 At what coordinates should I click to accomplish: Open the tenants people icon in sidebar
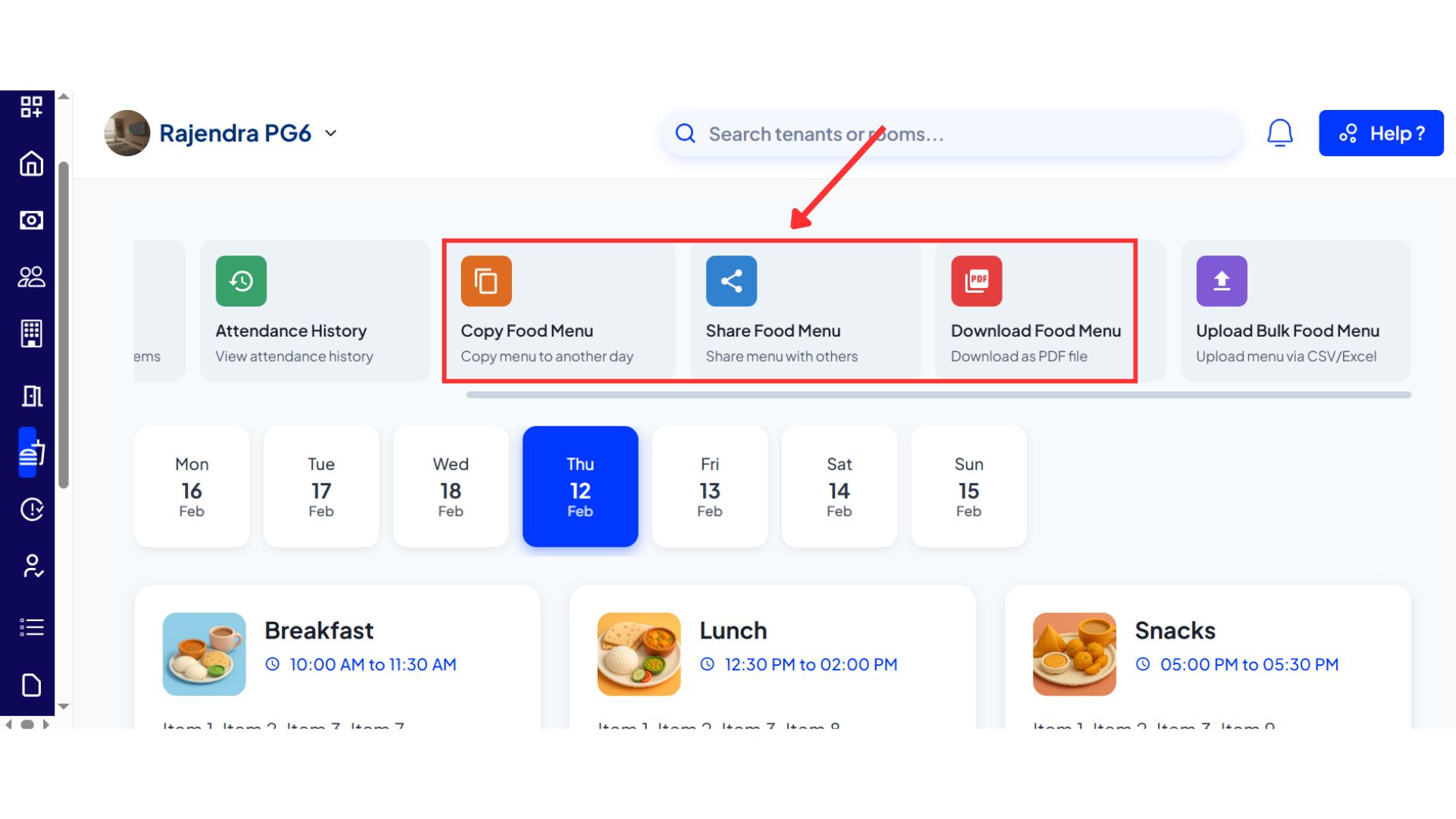(31, 277)
